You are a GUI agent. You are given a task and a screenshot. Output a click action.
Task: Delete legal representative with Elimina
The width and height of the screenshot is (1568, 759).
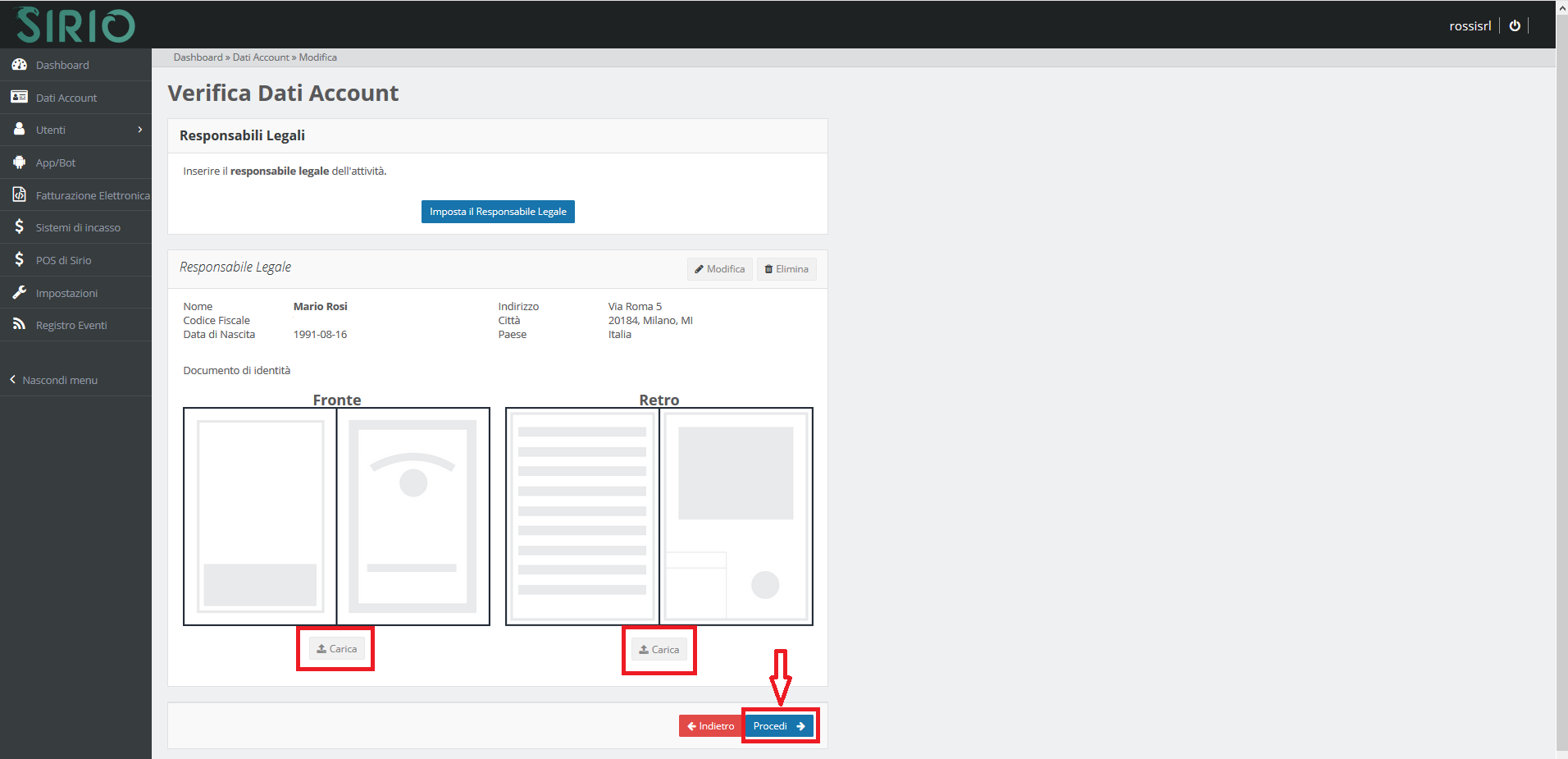coord(786,269)
